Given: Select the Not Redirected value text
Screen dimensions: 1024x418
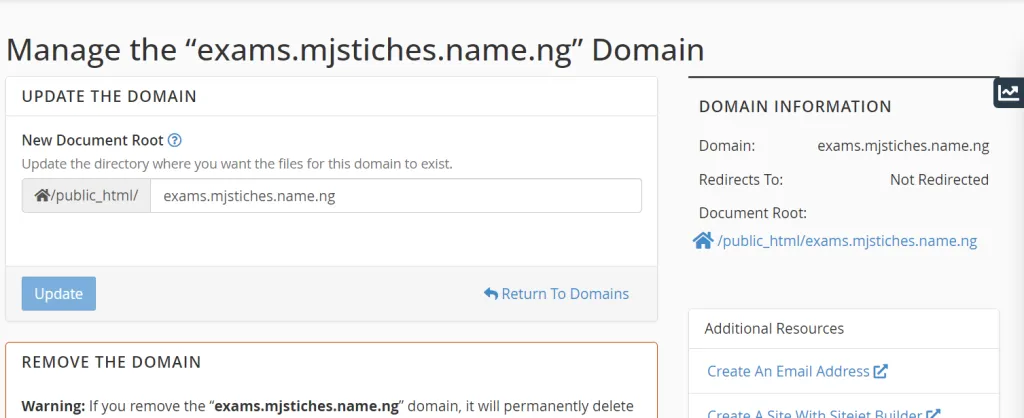Looking at the screenshot, I should pyautogui.click(x=939, y=180).
